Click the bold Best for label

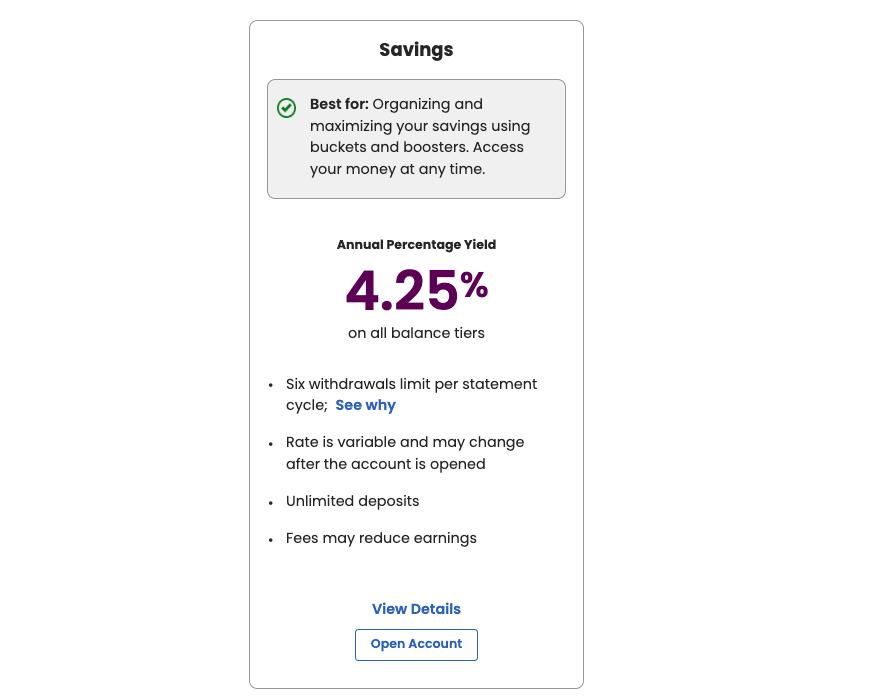[339, 104]
